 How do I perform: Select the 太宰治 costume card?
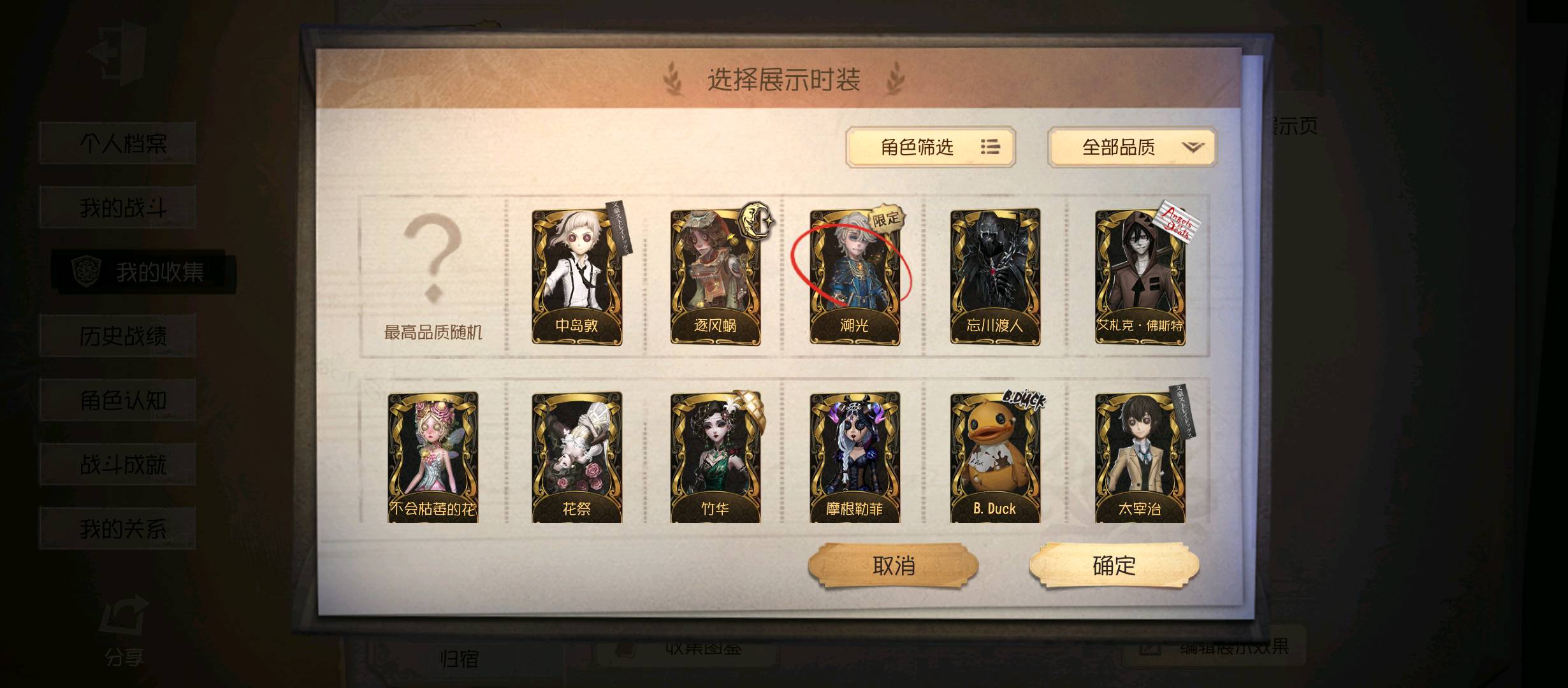click(1140, 457)
